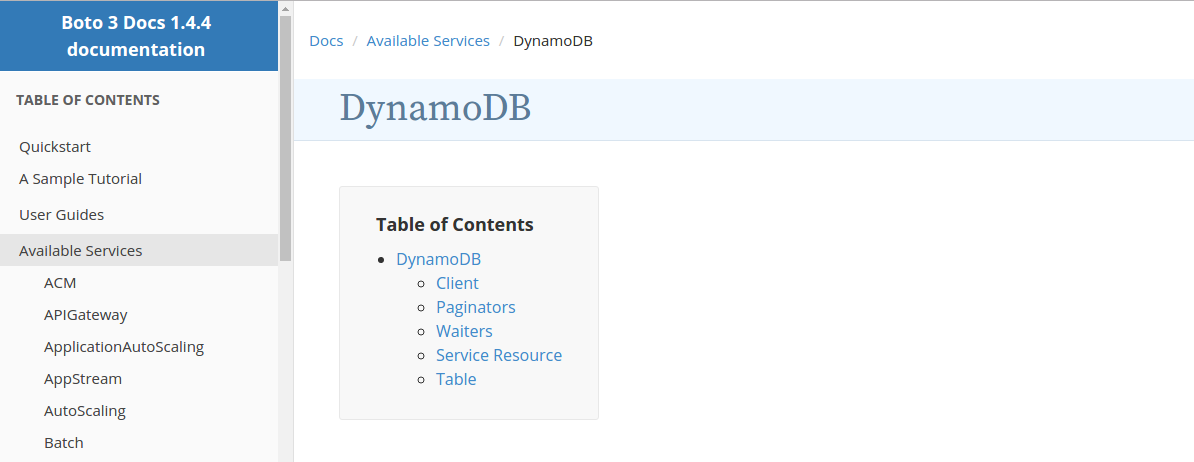This screenshot has height=462, width=1194.
Task: Click the Docs breadcrumb link
Action: click(x=326, y=41)
